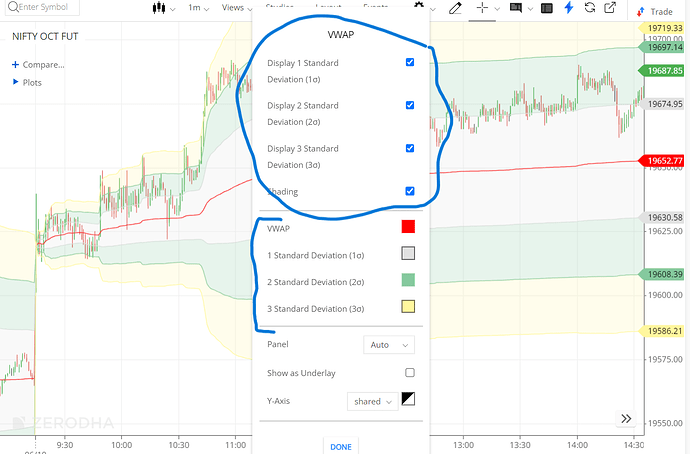Open the Y-Axis shared dropdown
Viewport: 690px width, 454px height.
(370, 401)
